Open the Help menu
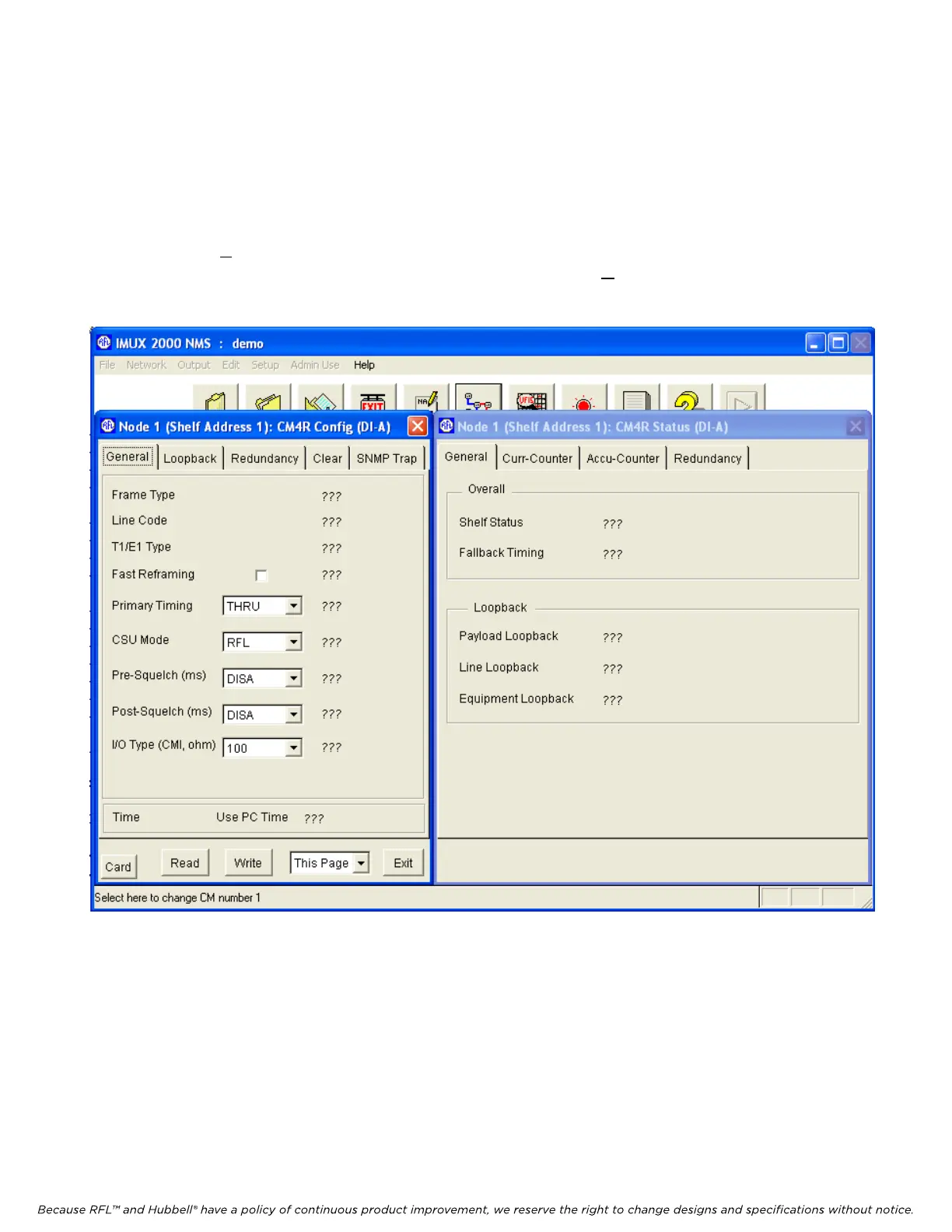Viewport: 952px width, 1232px height. pyautogui.click(x=364, y=365)
